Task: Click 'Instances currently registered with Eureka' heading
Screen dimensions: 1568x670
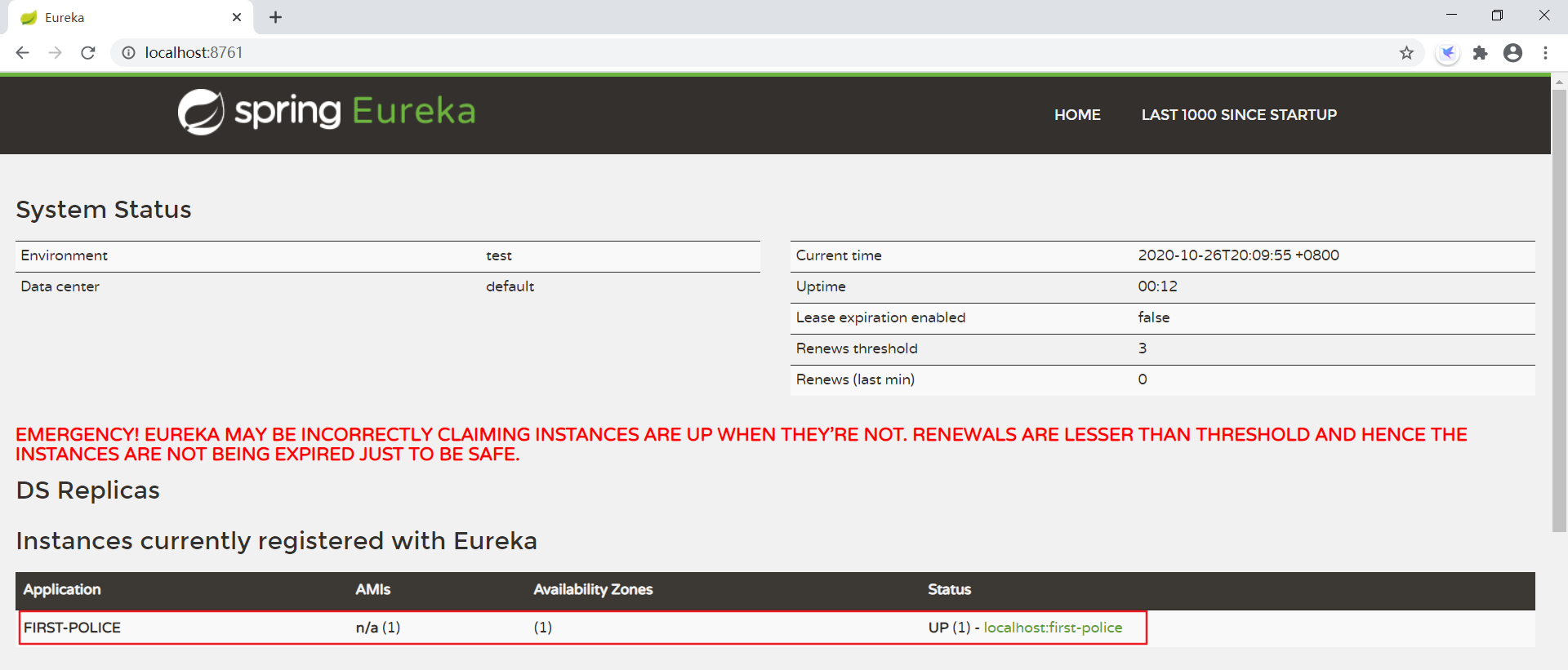Action: coord(277,541)
